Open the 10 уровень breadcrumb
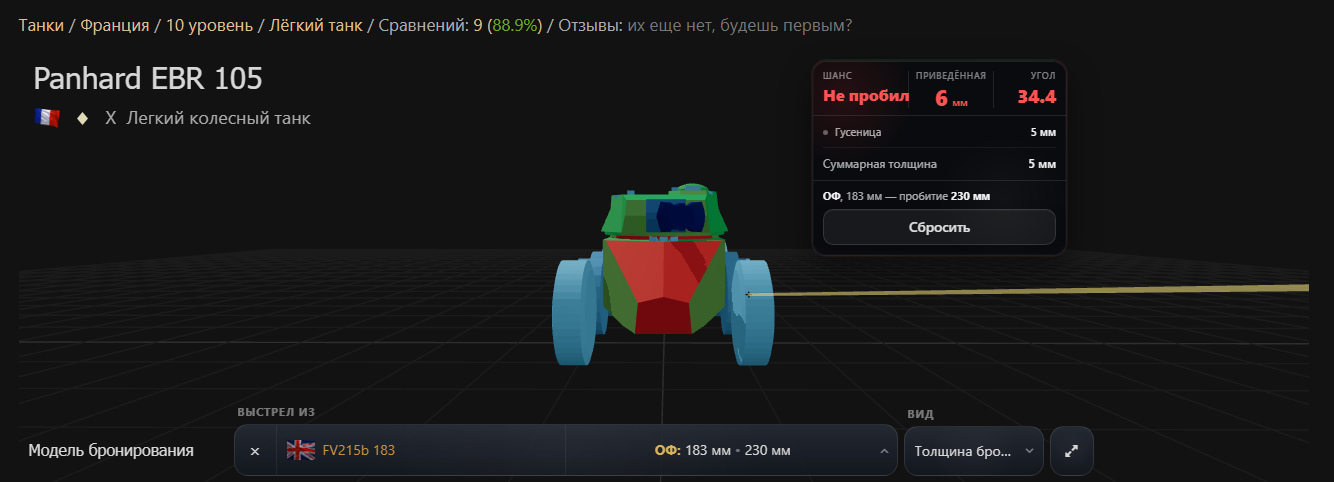The width and height of the screenshot is (1334, 482). [x=209, y=25]
